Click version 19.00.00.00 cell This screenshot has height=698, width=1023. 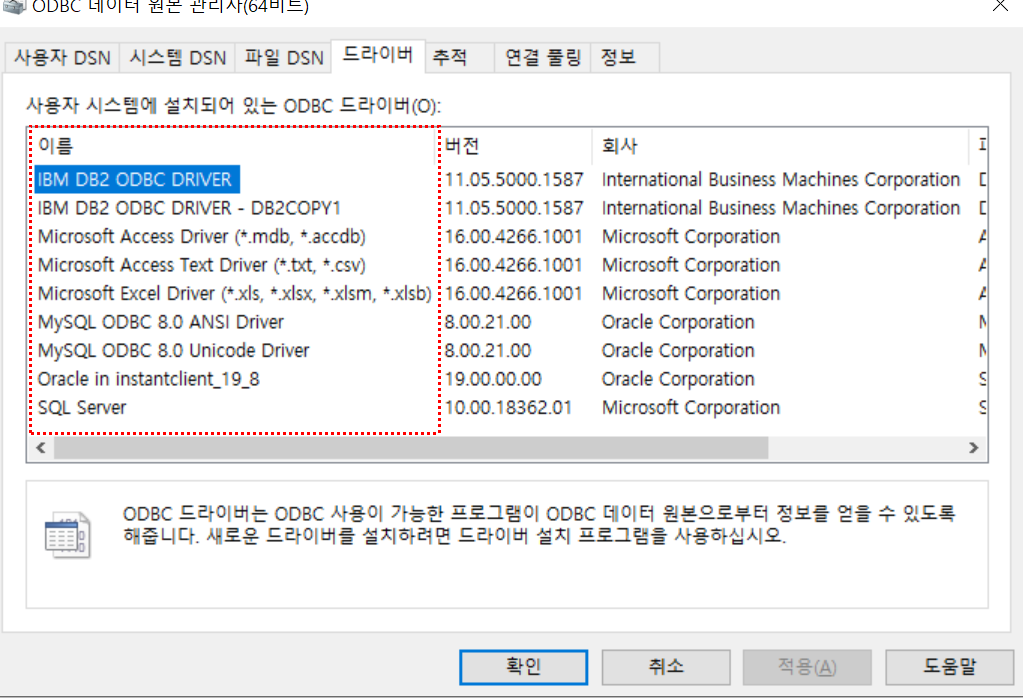coord(493,379)
